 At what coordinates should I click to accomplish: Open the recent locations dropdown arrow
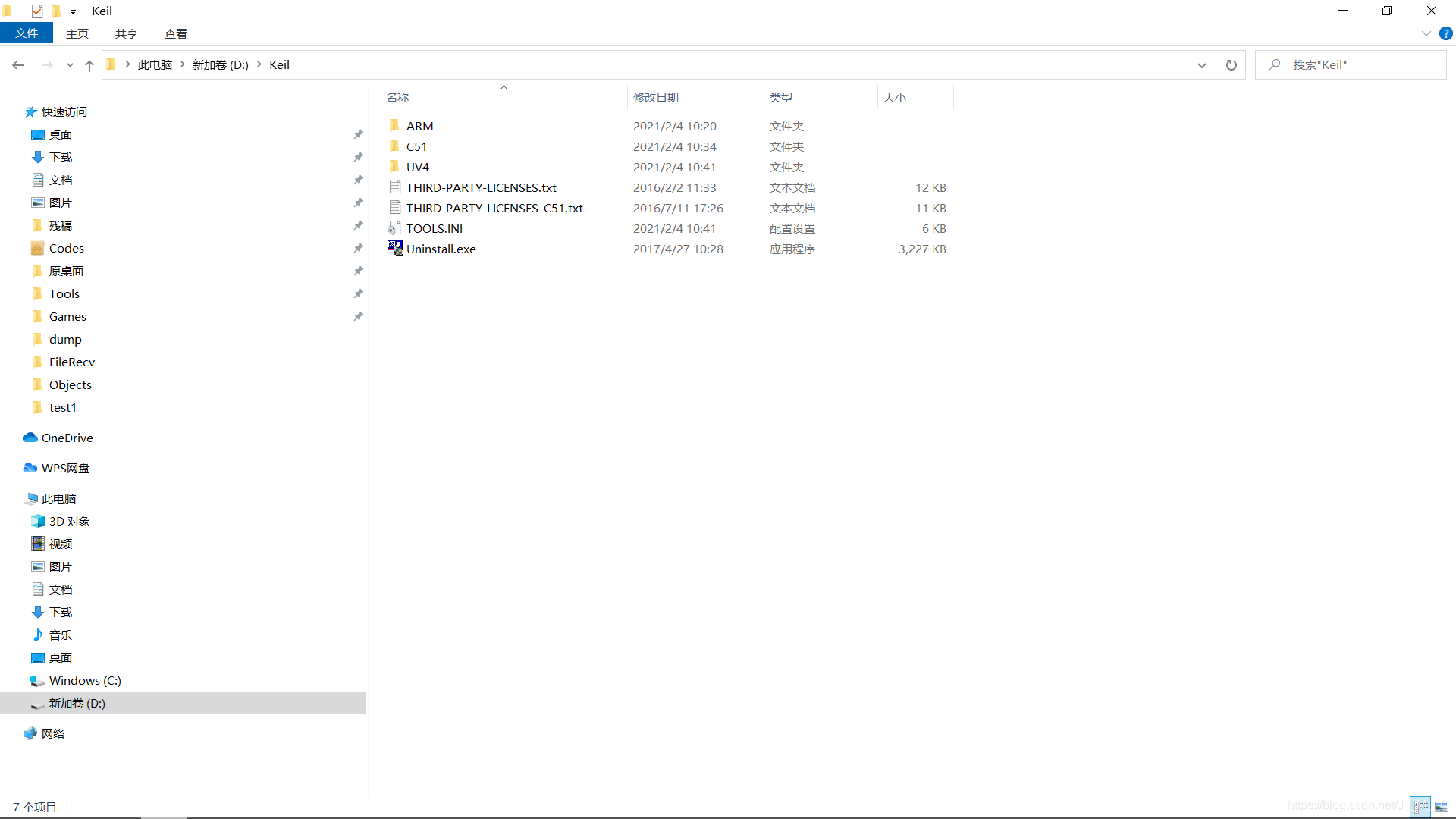click(70, 65)
